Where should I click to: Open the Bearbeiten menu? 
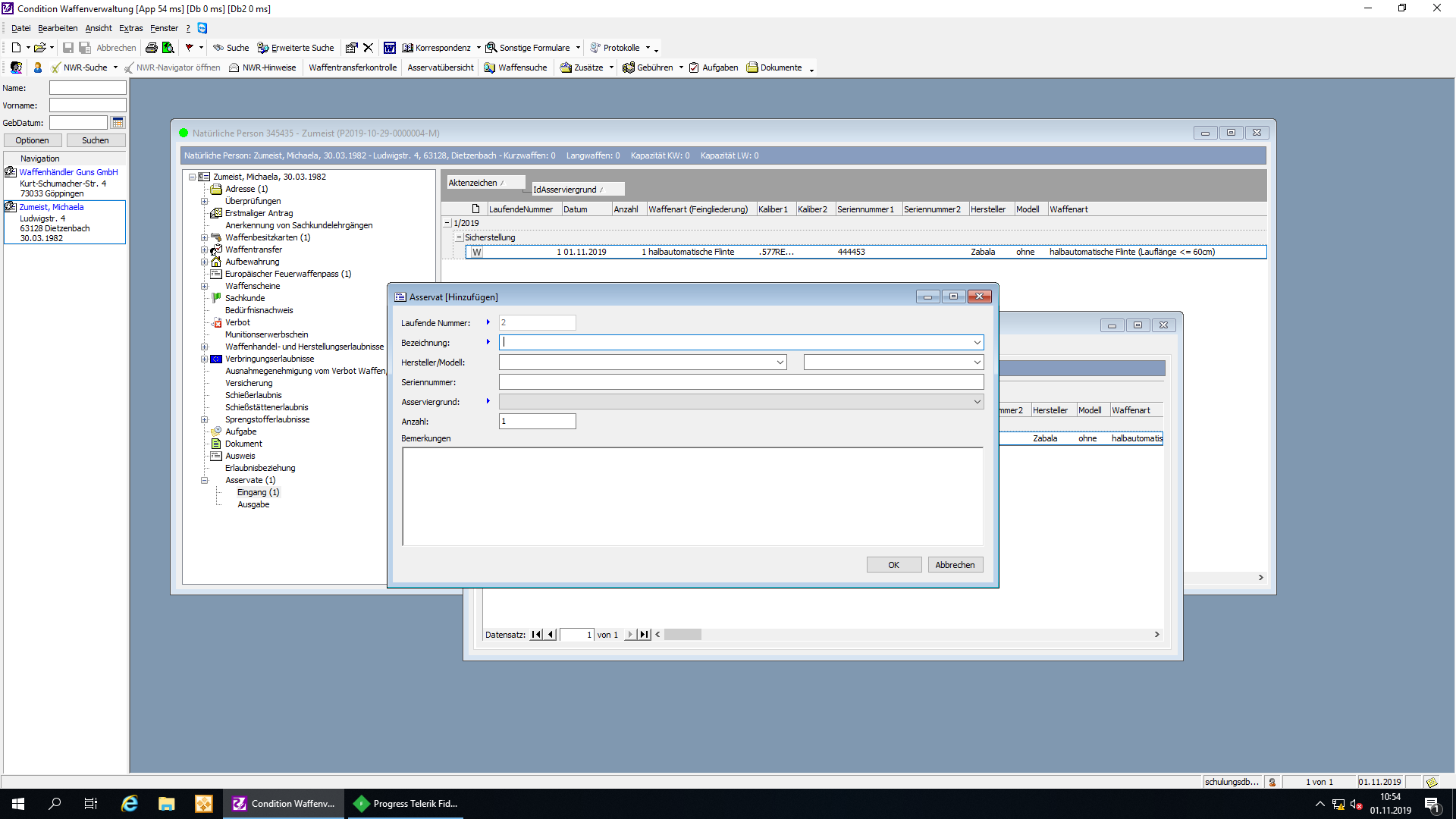point(58,28)
